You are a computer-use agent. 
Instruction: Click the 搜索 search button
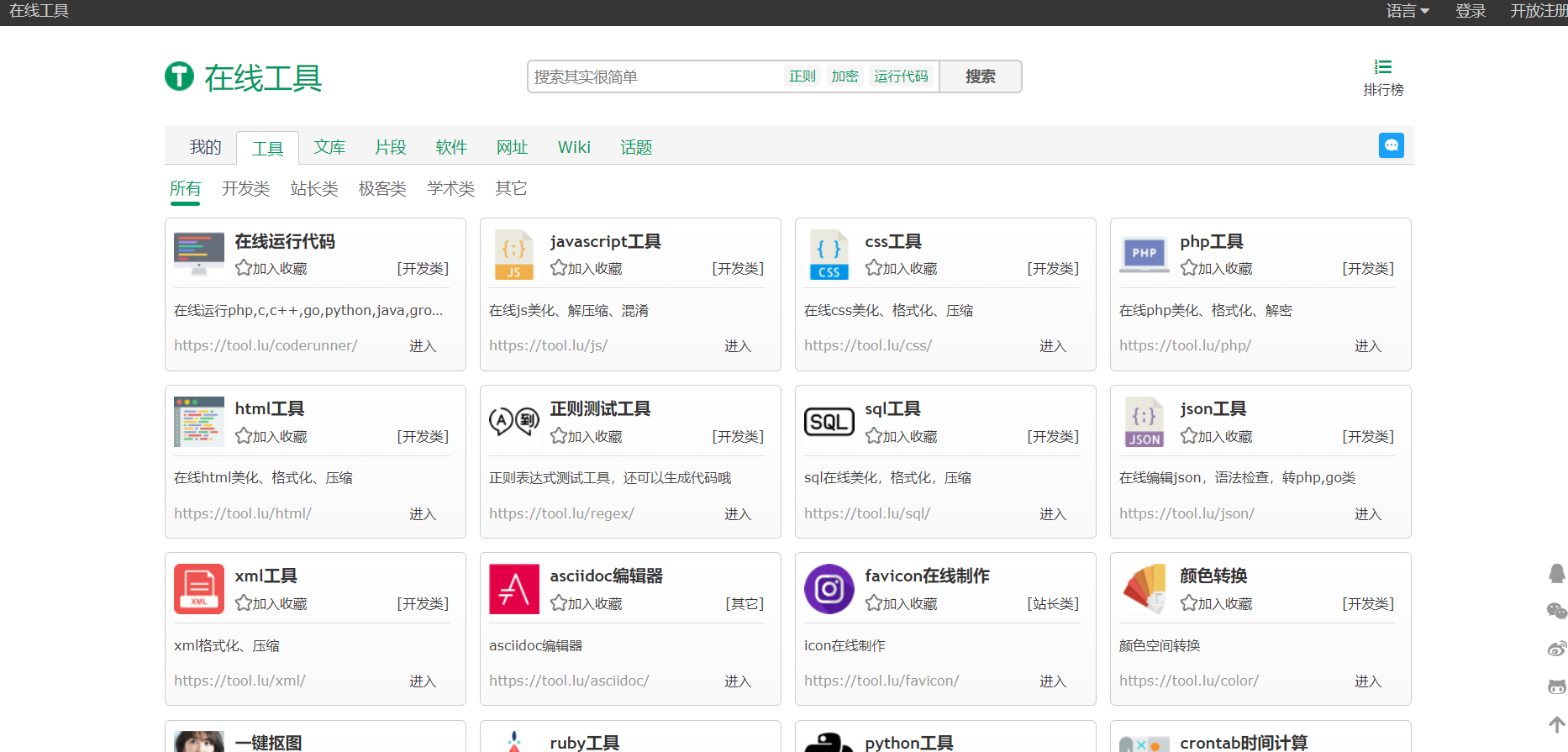click(x=981, y=76)
